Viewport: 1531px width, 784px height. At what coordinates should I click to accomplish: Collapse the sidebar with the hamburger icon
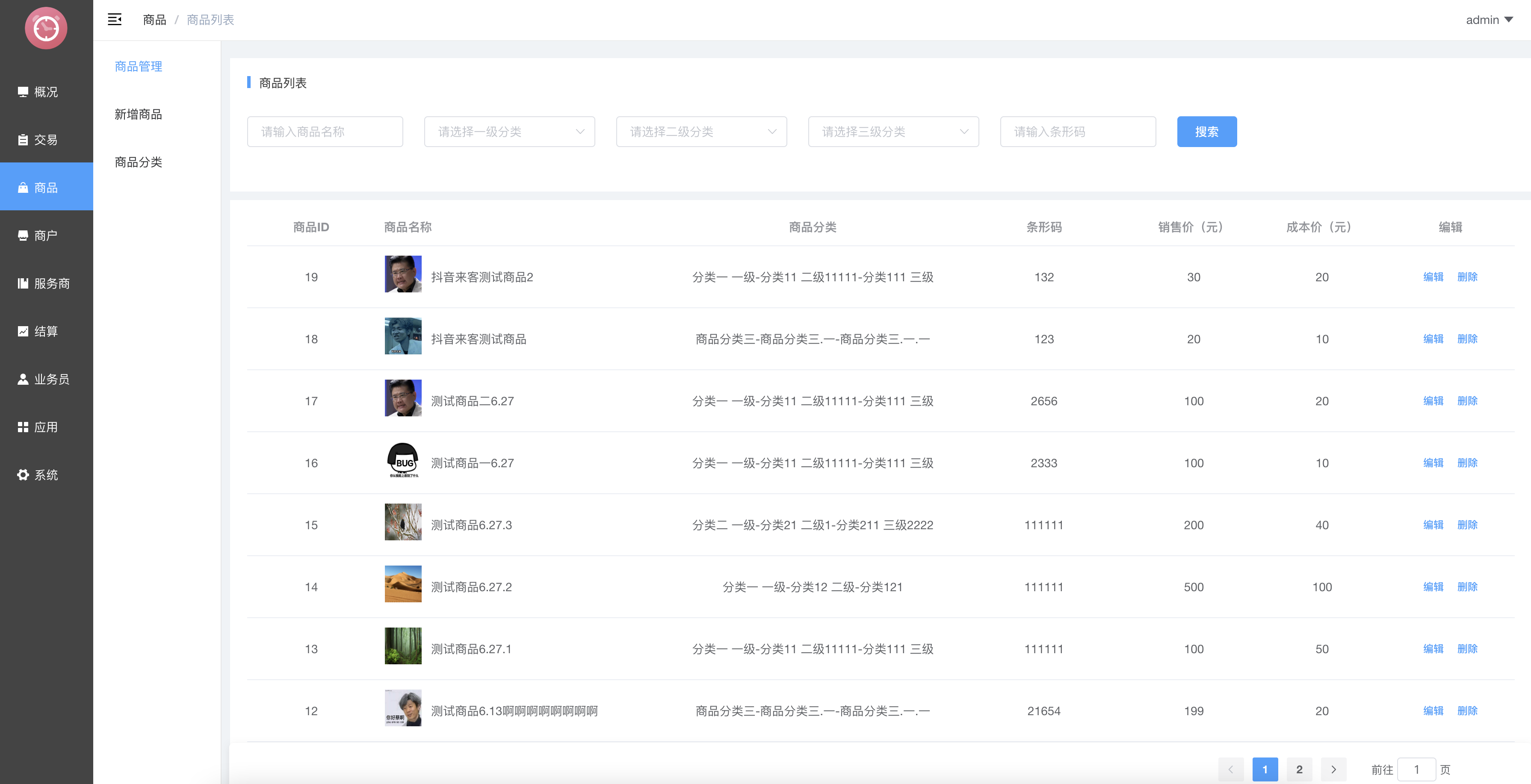coord(115,20)
